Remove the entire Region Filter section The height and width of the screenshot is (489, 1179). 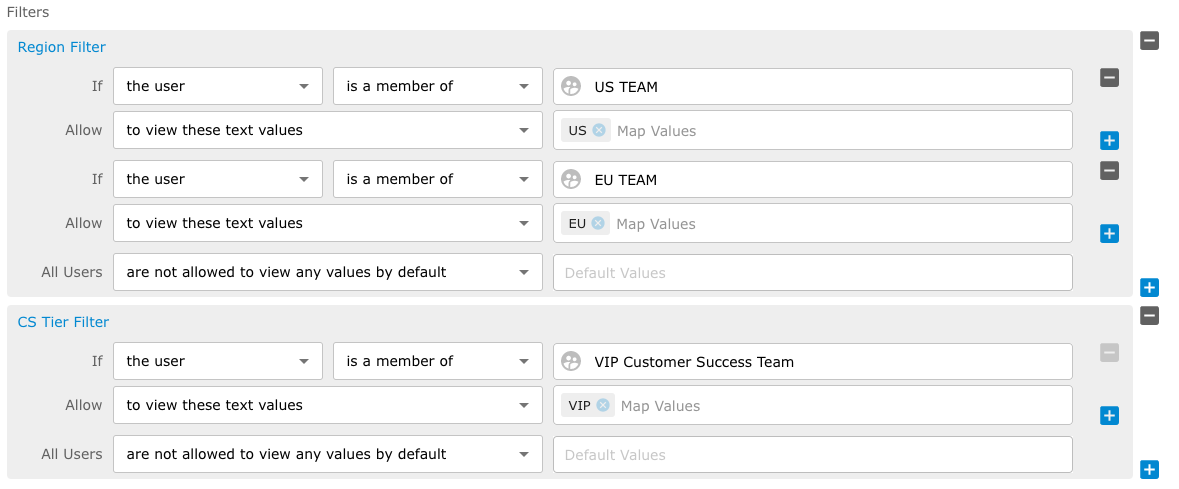click(x=1149, y=41)
